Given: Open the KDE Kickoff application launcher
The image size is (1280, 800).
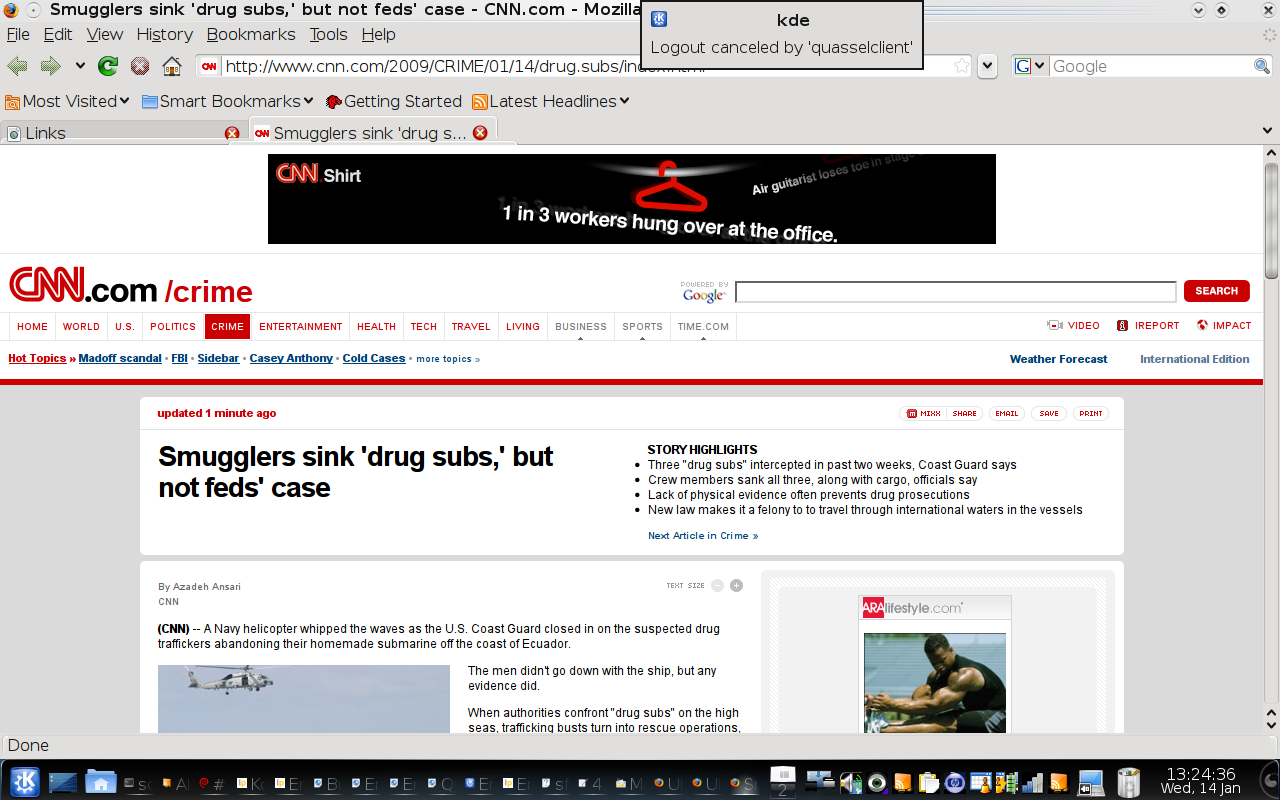Looking at the screenshot, I should point(24,782).
